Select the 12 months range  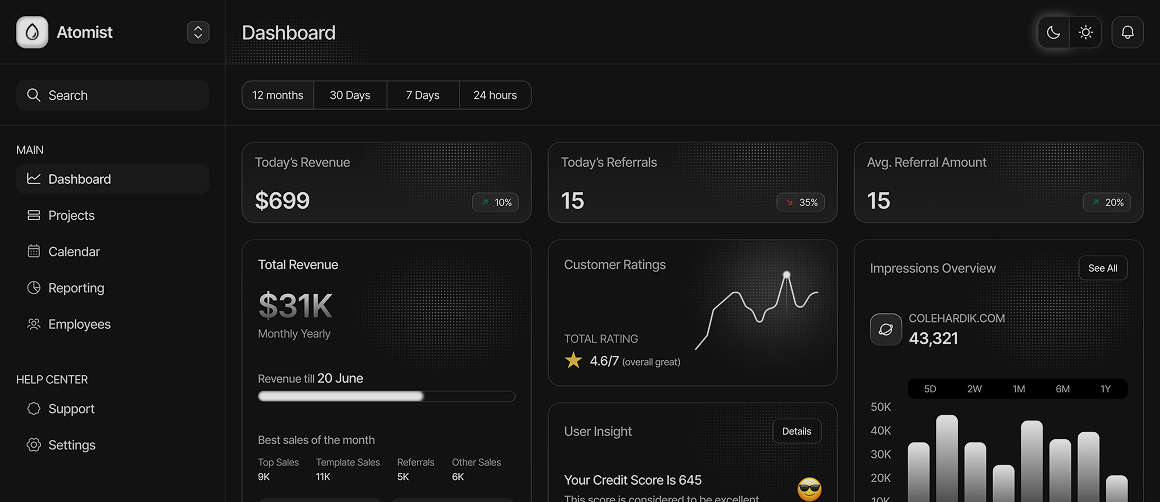tap(277, 95)
